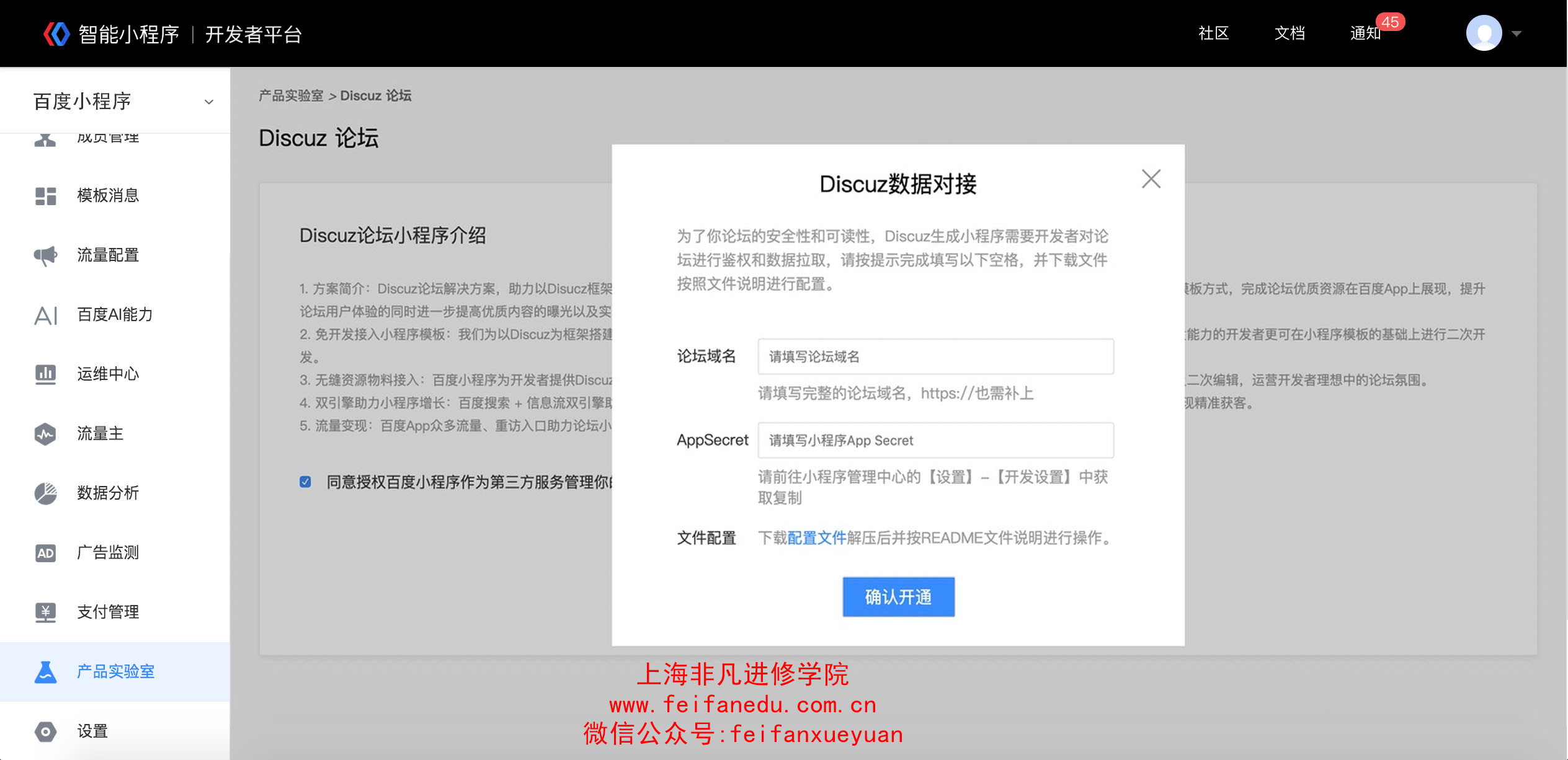Click the 流量主 pulse icon

tap(45, 434)
